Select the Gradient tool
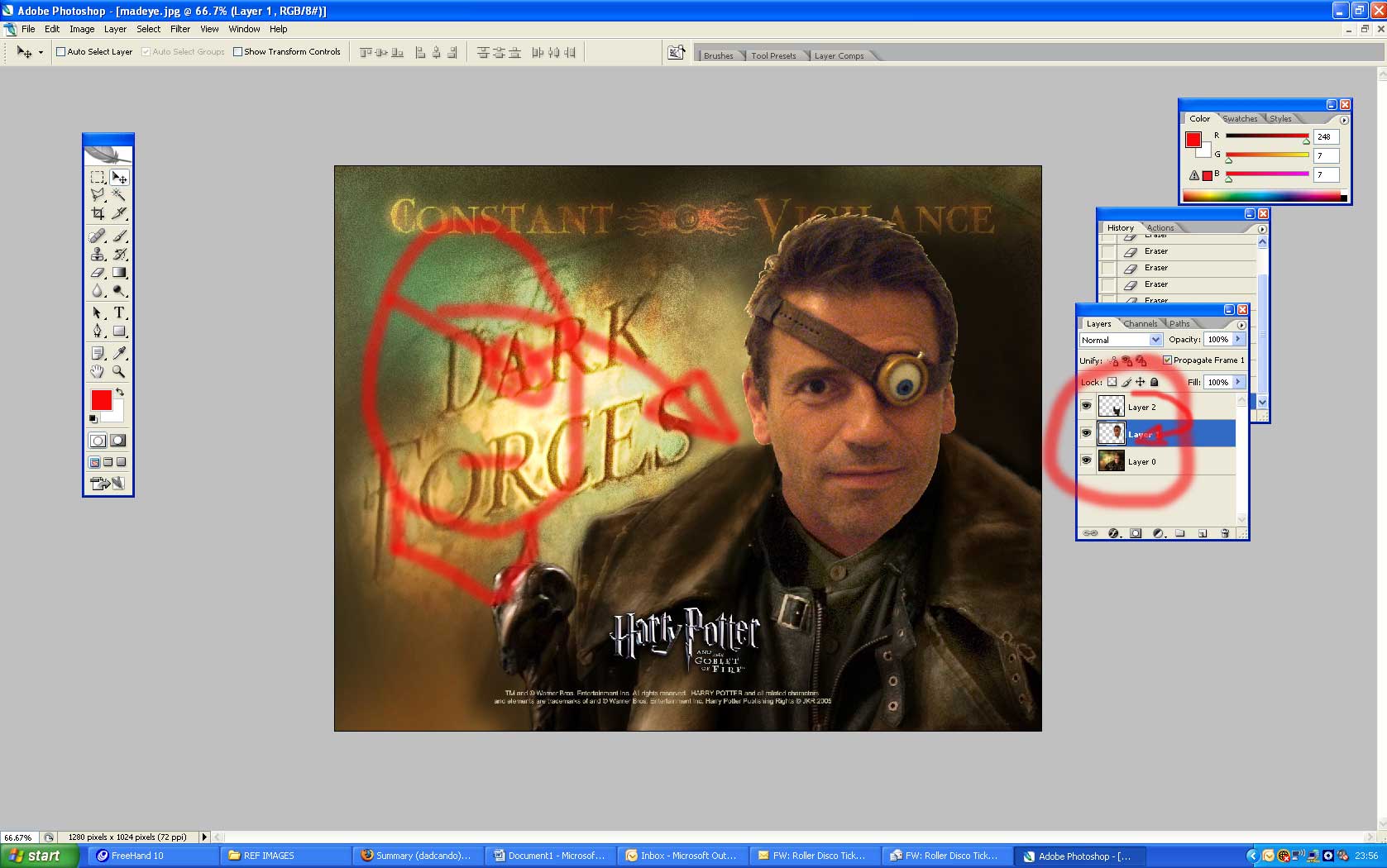 tap(119, 272)
